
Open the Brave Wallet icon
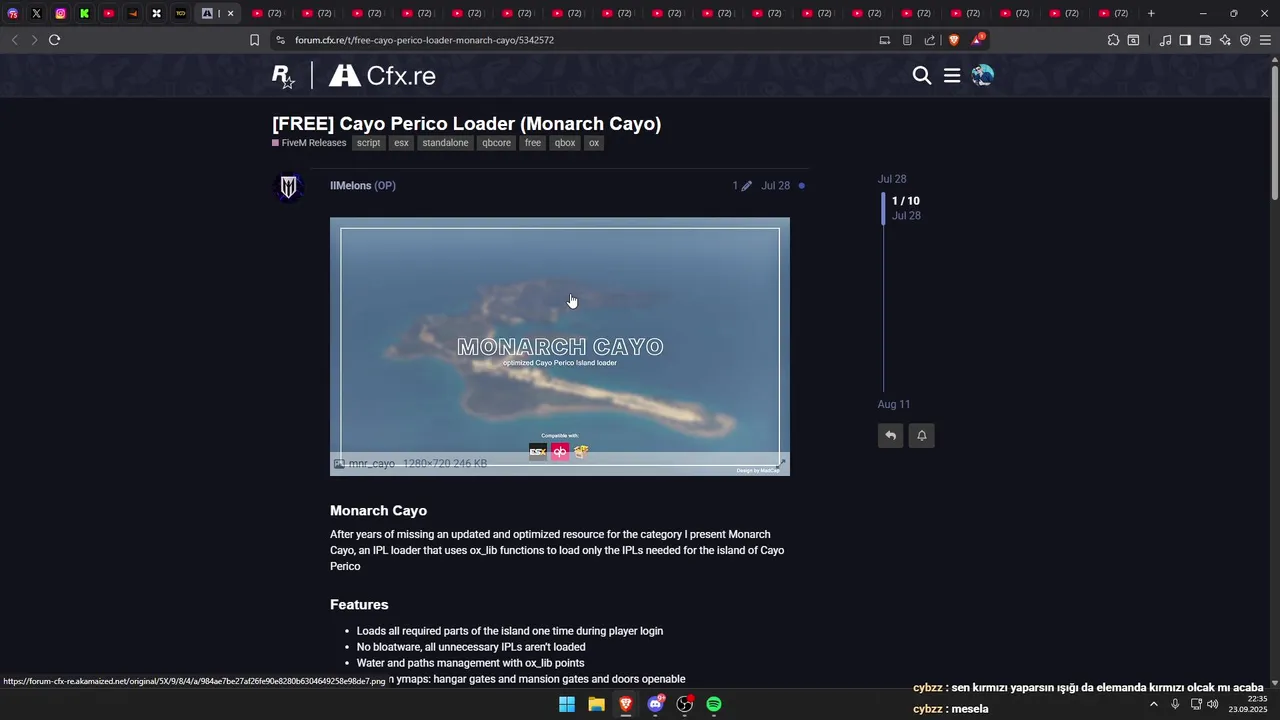(x=1205, y=40)
